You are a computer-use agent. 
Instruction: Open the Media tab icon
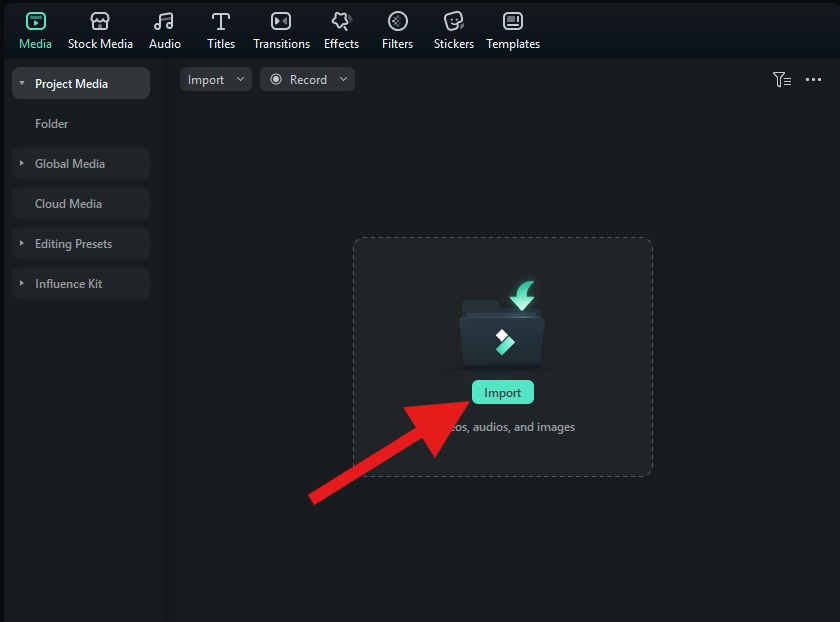coord(35,21)
